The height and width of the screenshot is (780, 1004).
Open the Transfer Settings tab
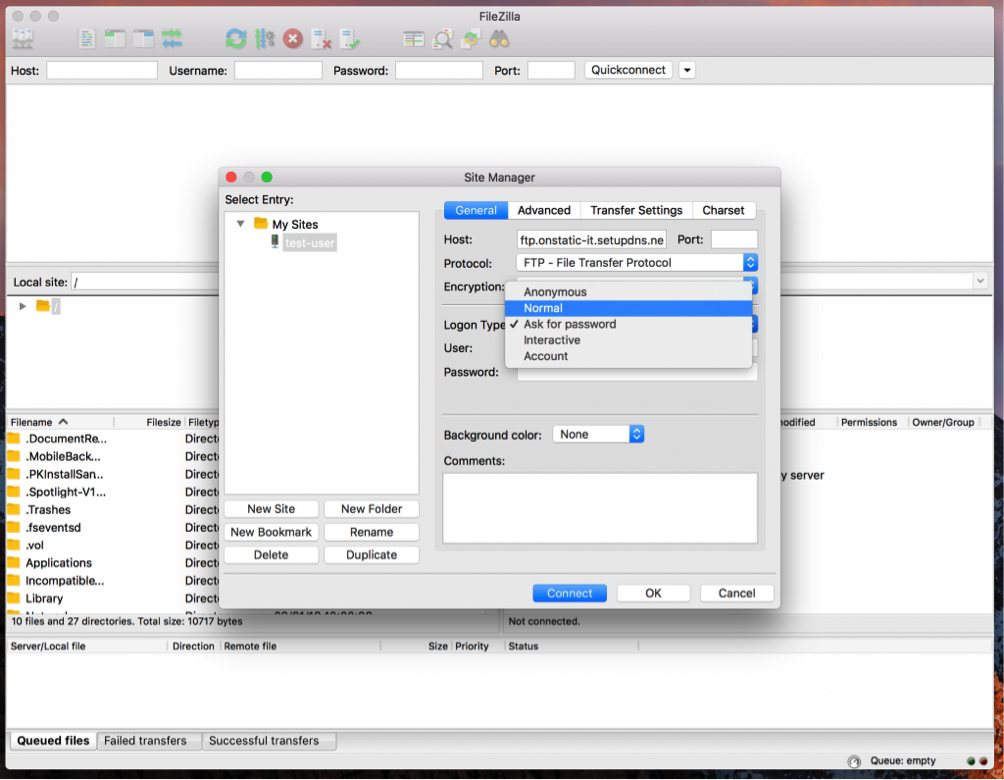coord(636,210)
